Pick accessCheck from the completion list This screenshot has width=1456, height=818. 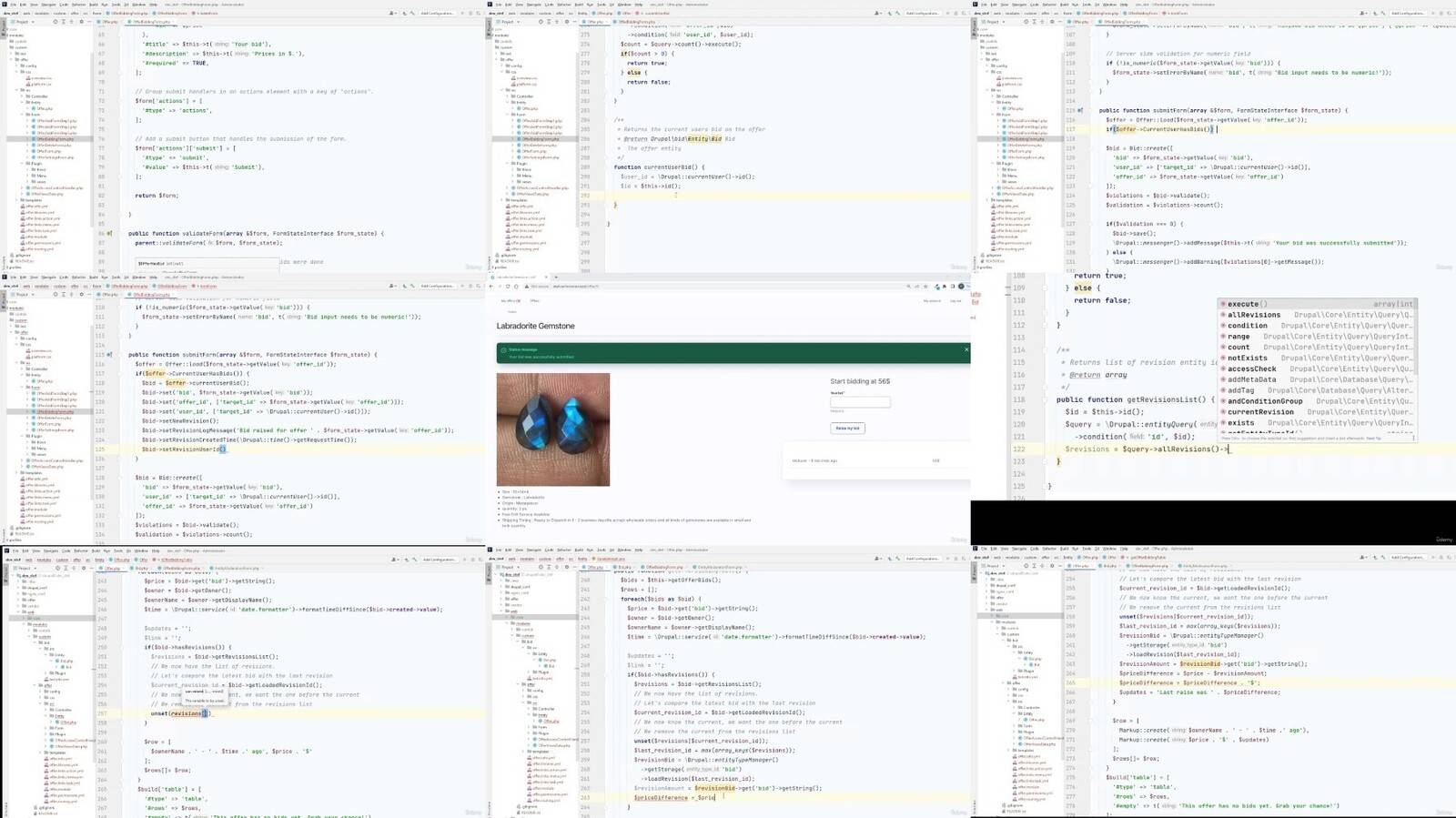coord(1317,369)
